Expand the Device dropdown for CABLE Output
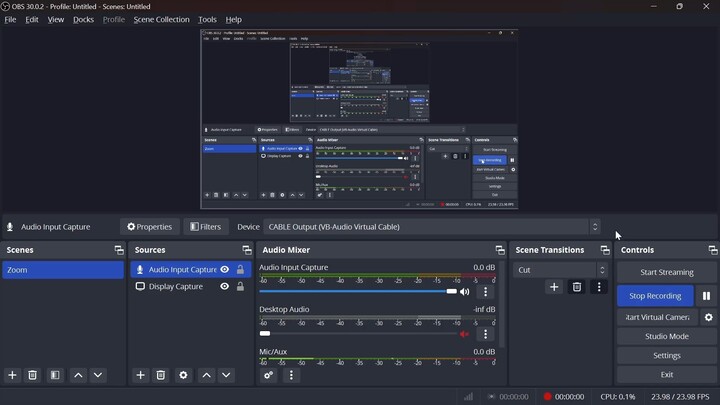Screen dimensions: 720x405 [595, 227]
